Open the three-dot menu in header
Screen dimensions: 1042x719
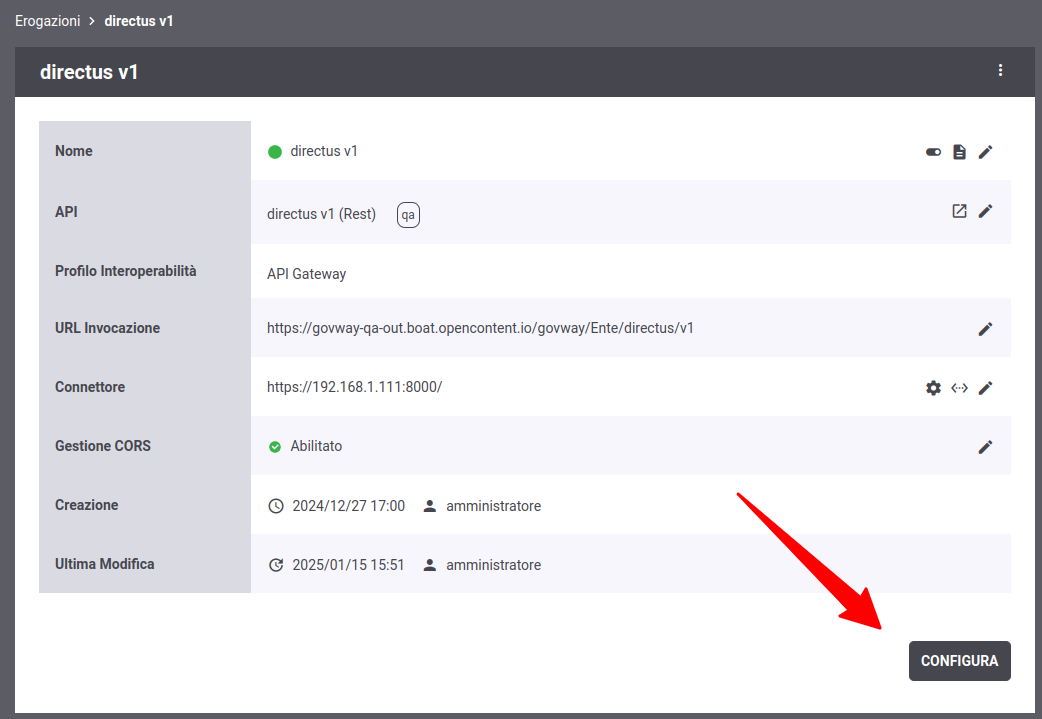1000,71
